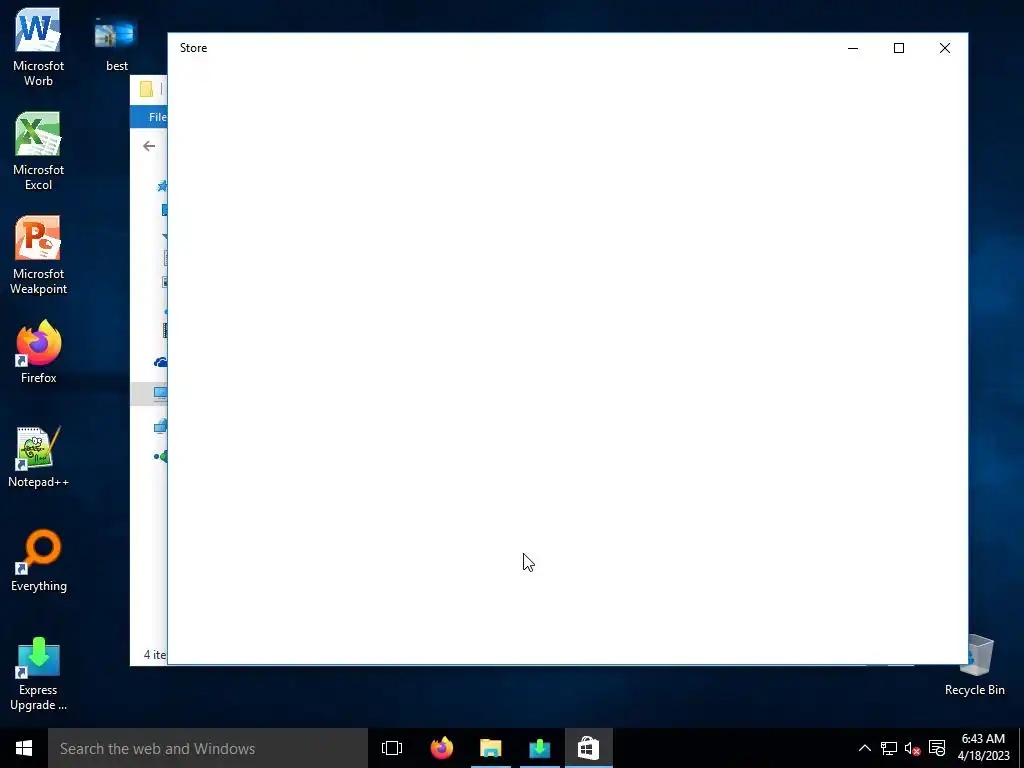Open the Microsfot Excol desktop icon
Viewport: 1024px width, 768px height.
[x=38, y=151]
